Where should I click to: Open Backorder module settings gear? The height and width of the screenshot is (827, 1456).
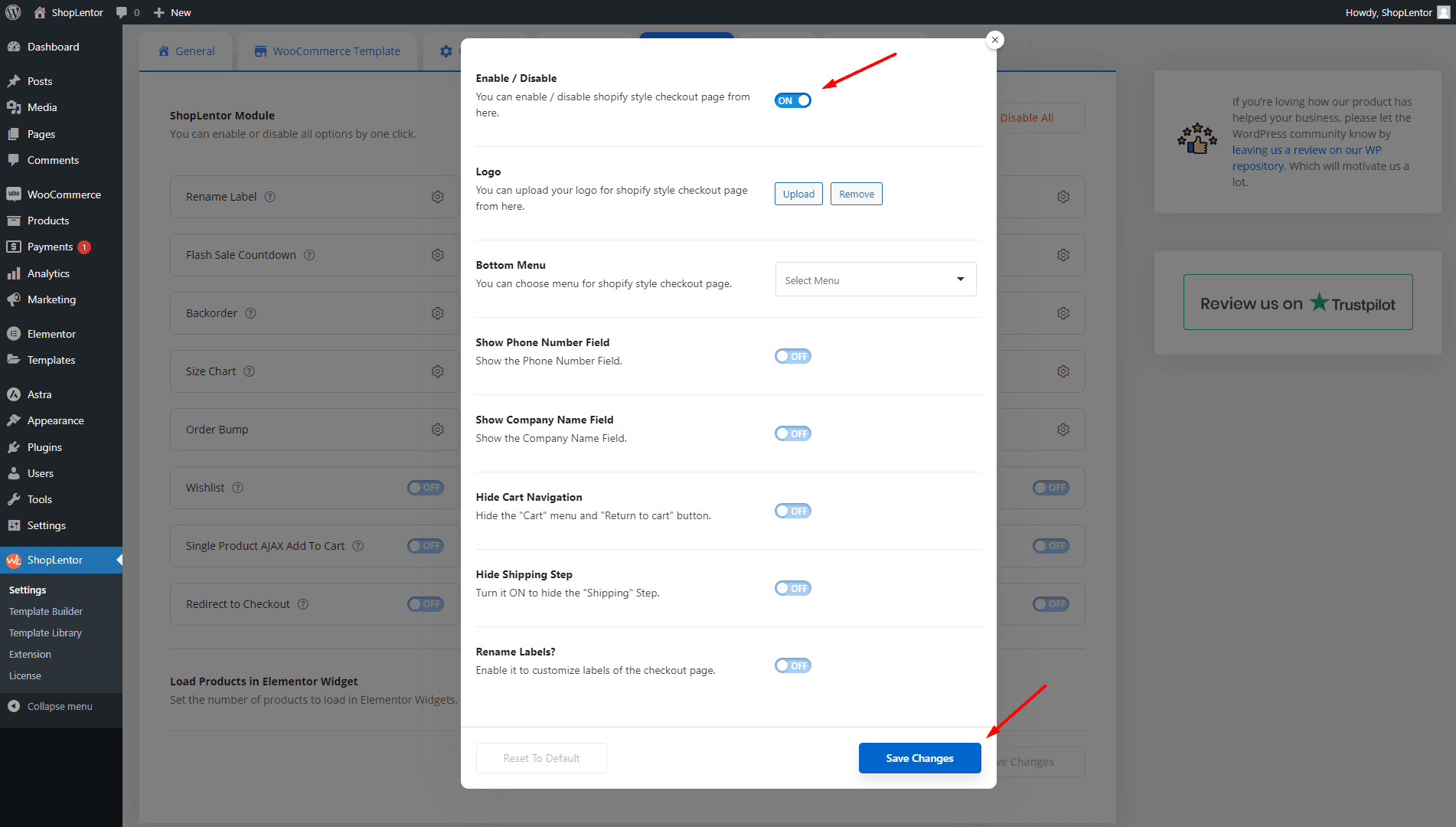click(x=437, y=313)
